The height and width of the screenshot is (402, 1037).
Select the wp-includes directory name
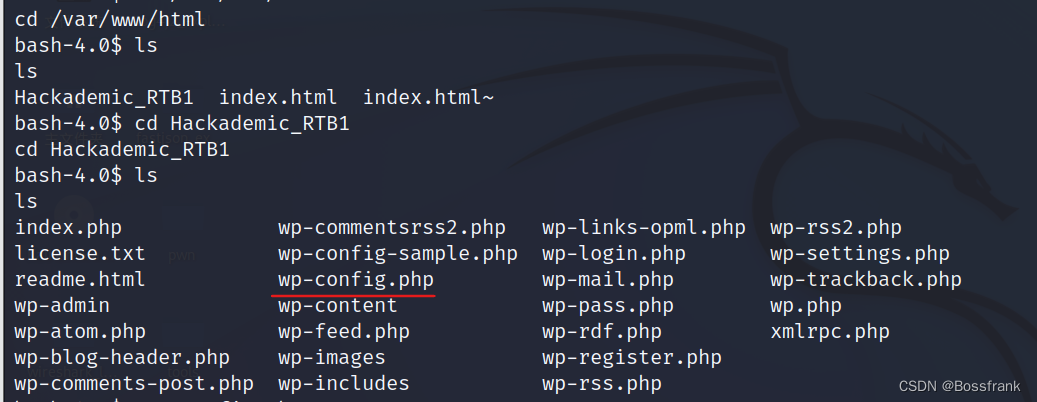[343, 383]
